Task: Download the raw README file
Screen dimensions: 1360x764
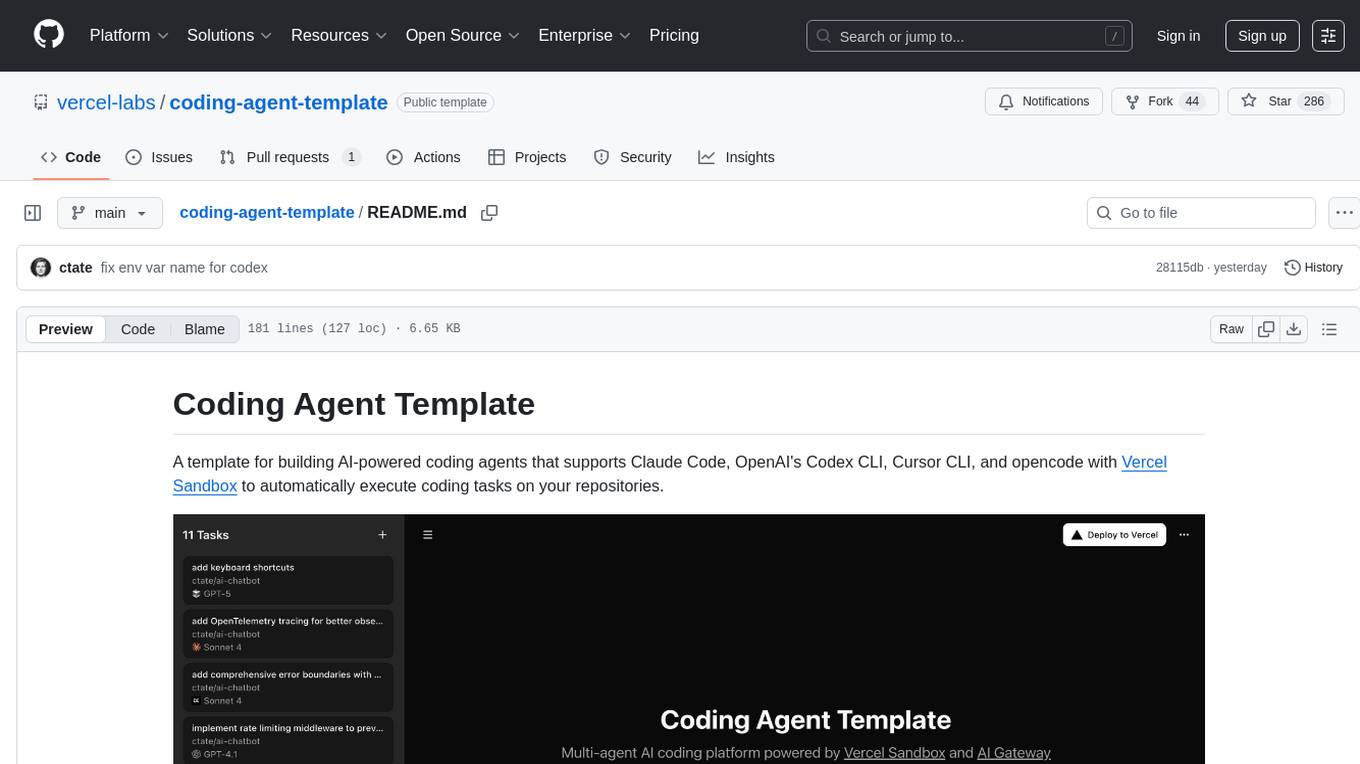Action: [1293, 329]
